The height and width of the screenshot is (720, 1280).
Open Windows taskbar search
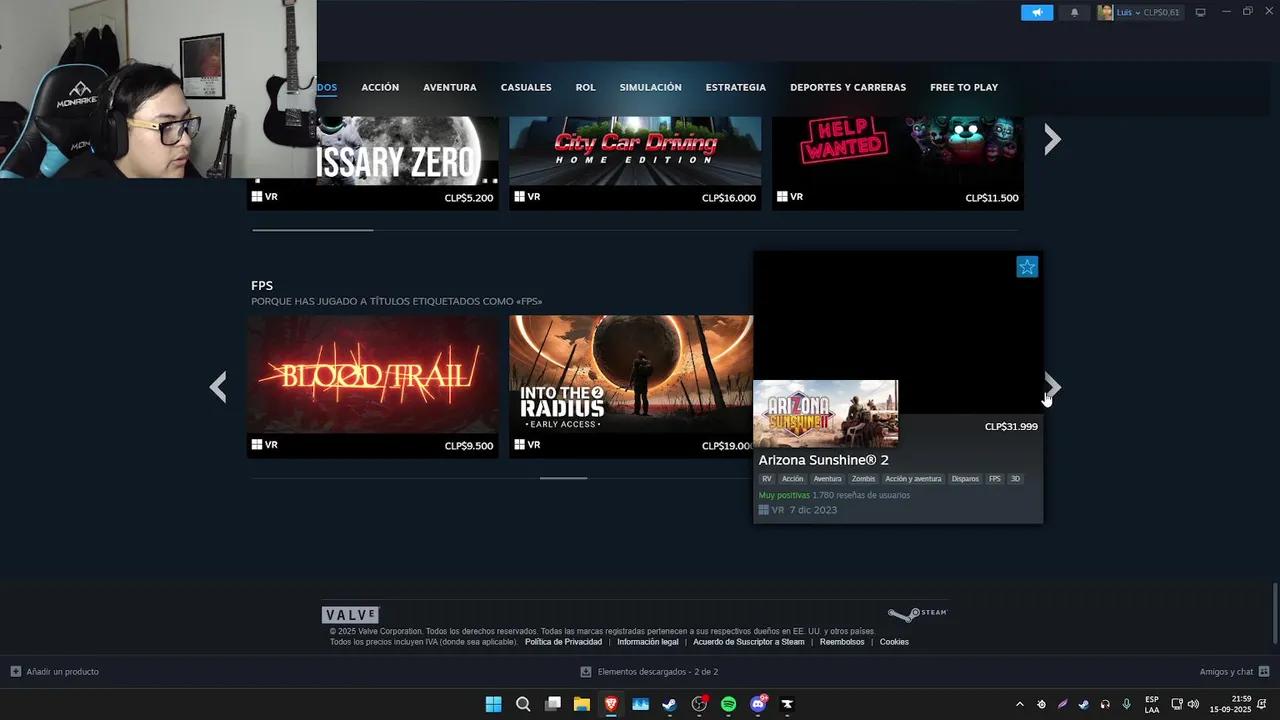(523, 704)
